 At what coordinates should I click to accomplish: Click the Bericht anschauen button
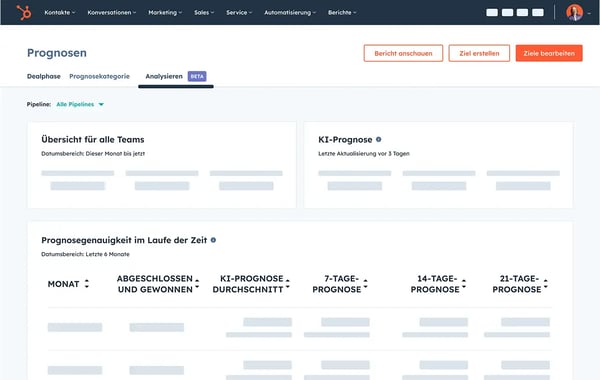(403, 53)
